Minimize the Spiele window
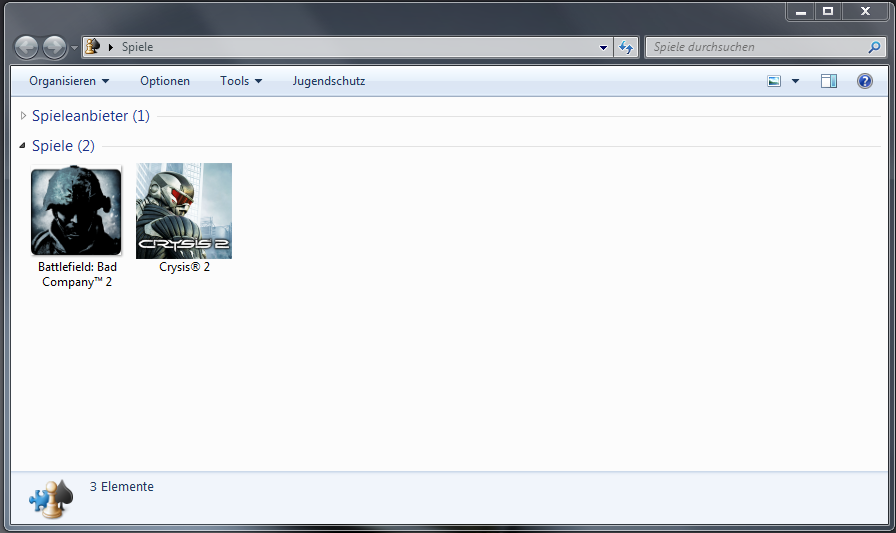Screen dimensions: 896x533 coord(801,11)
